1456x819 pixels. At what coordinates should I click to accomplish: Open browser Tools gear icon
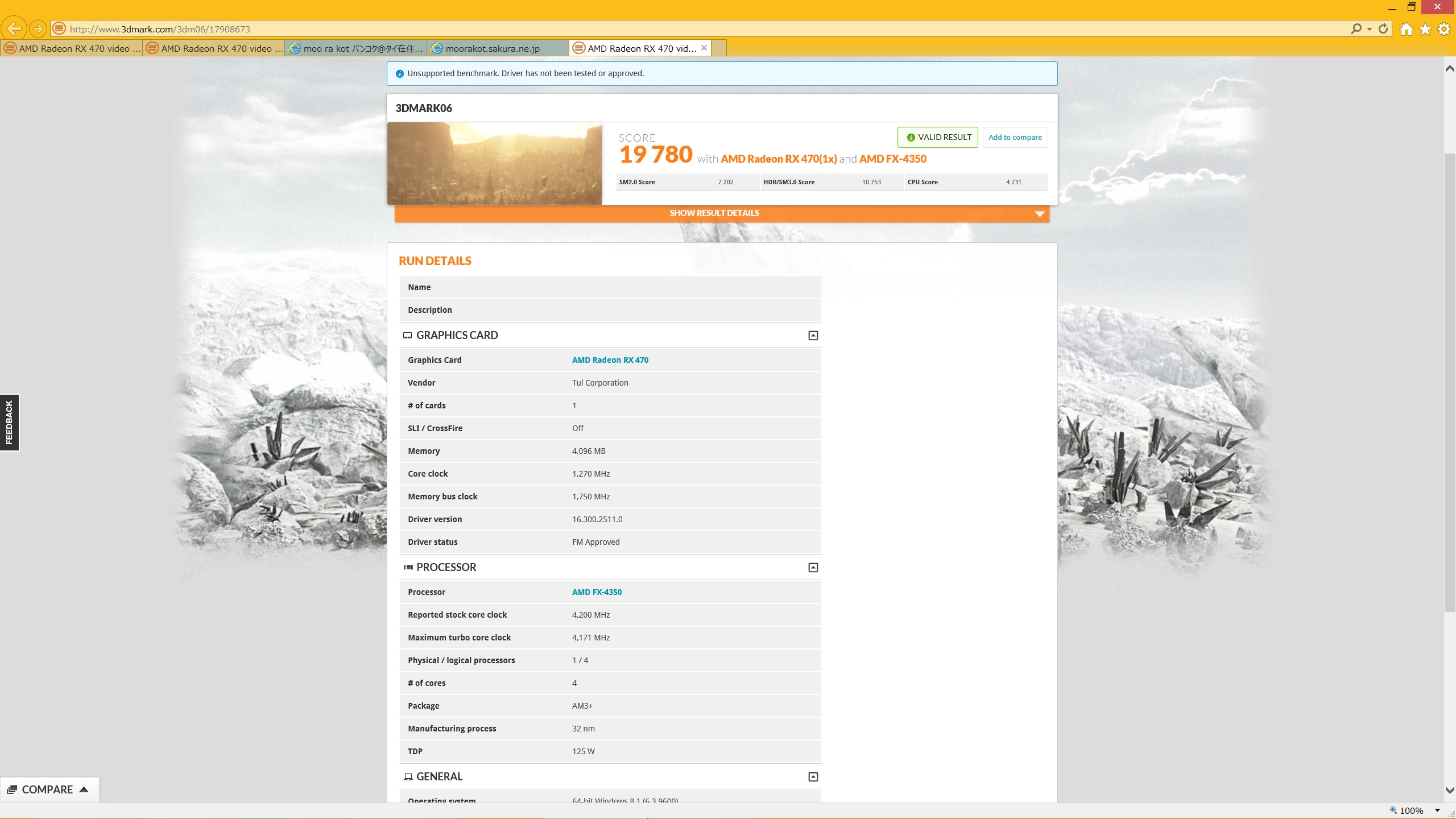[x=1444, y=29]
